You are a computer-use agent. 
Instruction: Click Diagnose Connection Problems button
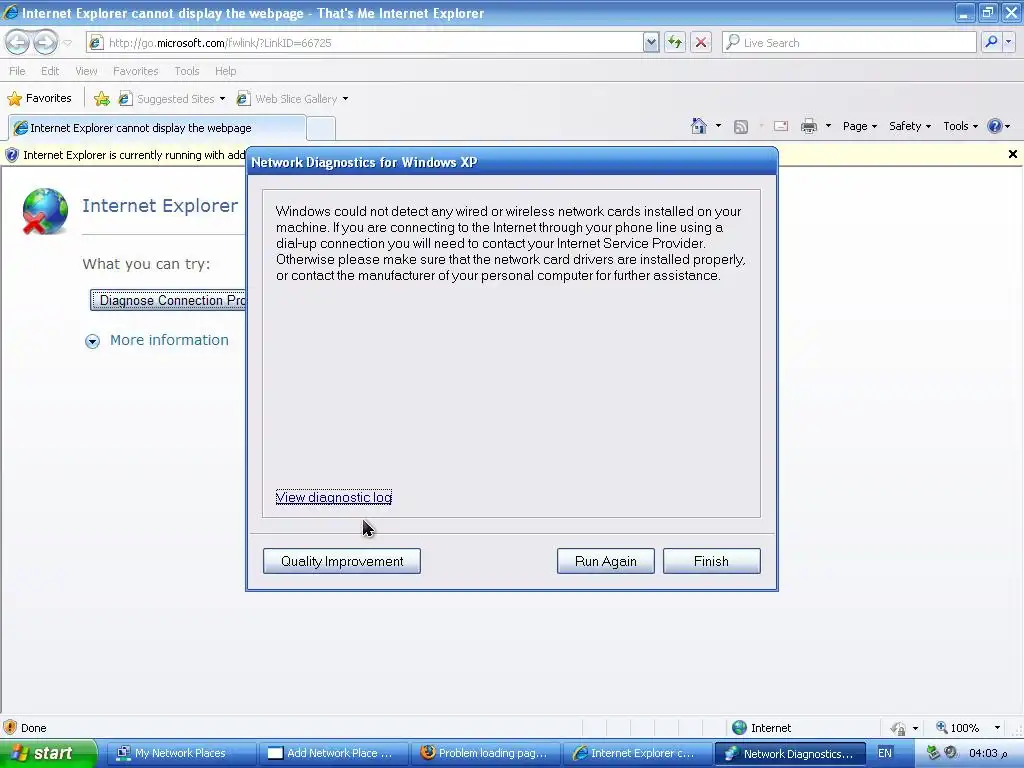pos(168,300)
